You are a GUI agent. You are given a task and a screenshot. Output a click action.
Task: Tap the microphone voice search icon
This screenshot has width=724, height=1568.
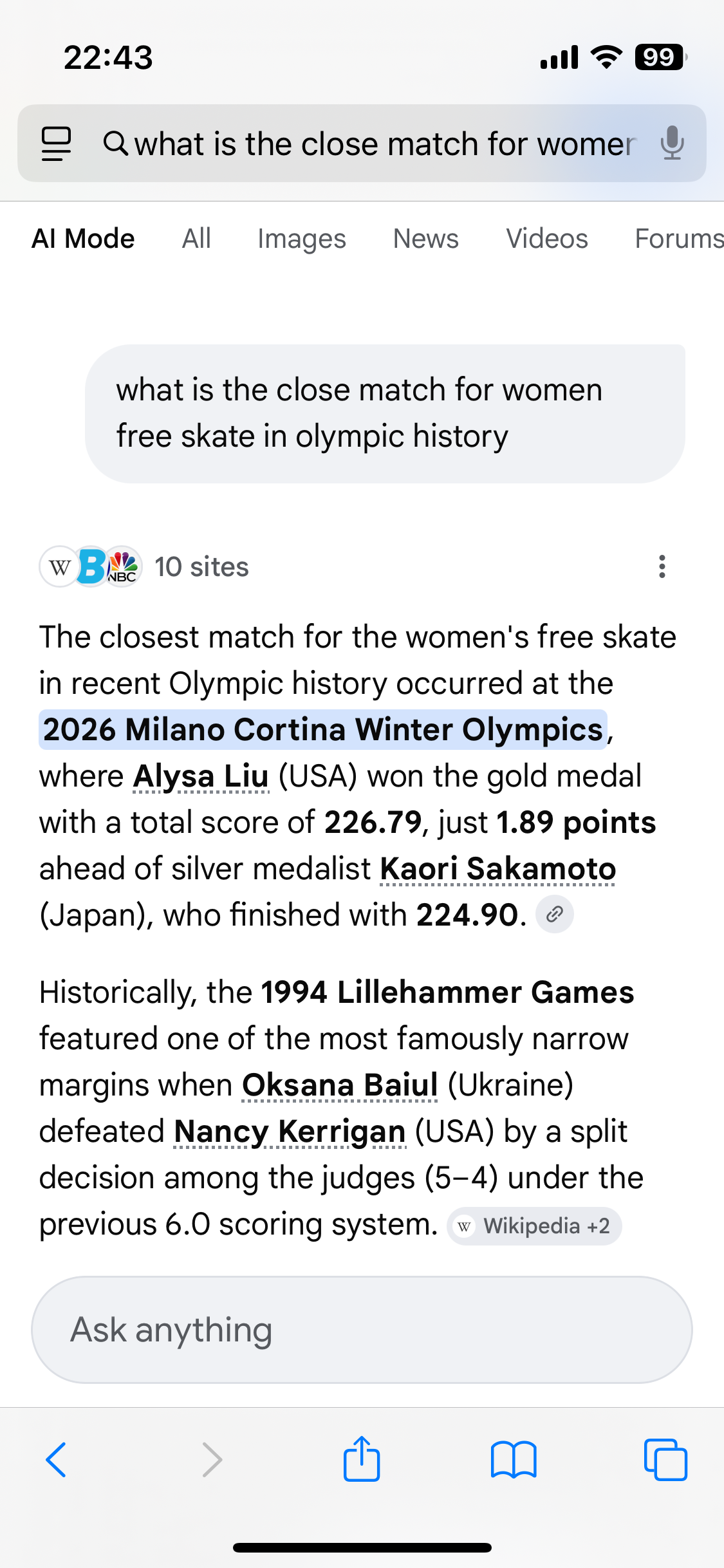tap(672, 143)
